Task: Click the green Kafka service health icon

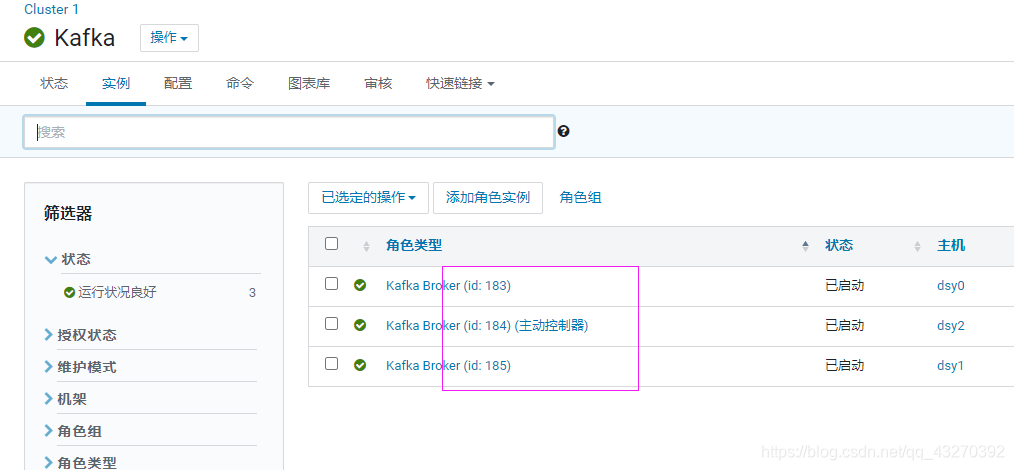Action: 34,37
